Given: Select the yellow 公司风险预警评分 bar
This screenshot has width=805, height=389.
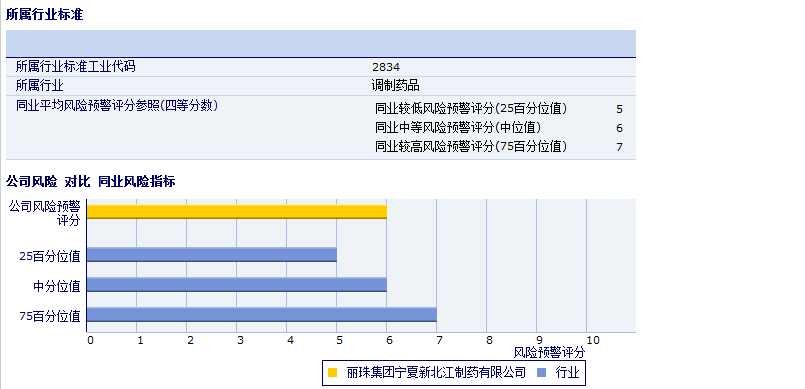Looking at the screenshot, I should click(237, 212).
